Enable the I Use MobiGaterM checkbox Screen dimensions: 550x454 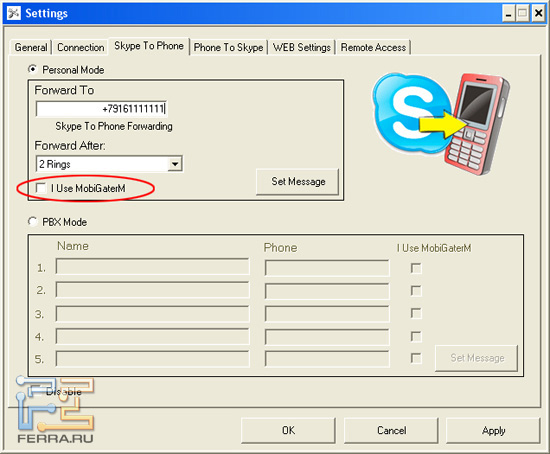(x=41, y=188)
